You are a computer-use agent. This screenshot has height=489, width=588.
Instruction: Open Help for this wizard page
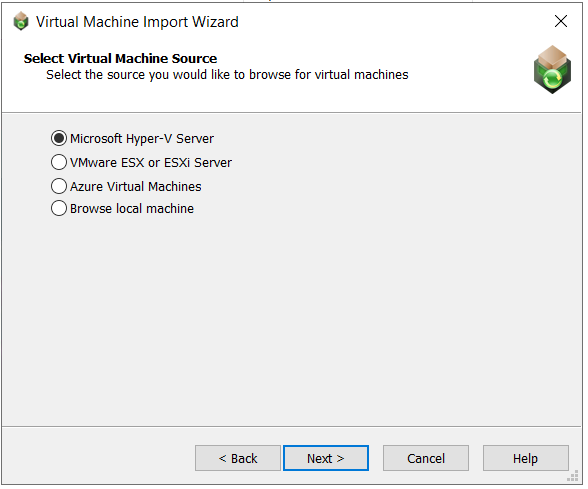pyautogui.click(x=526, y=458)
